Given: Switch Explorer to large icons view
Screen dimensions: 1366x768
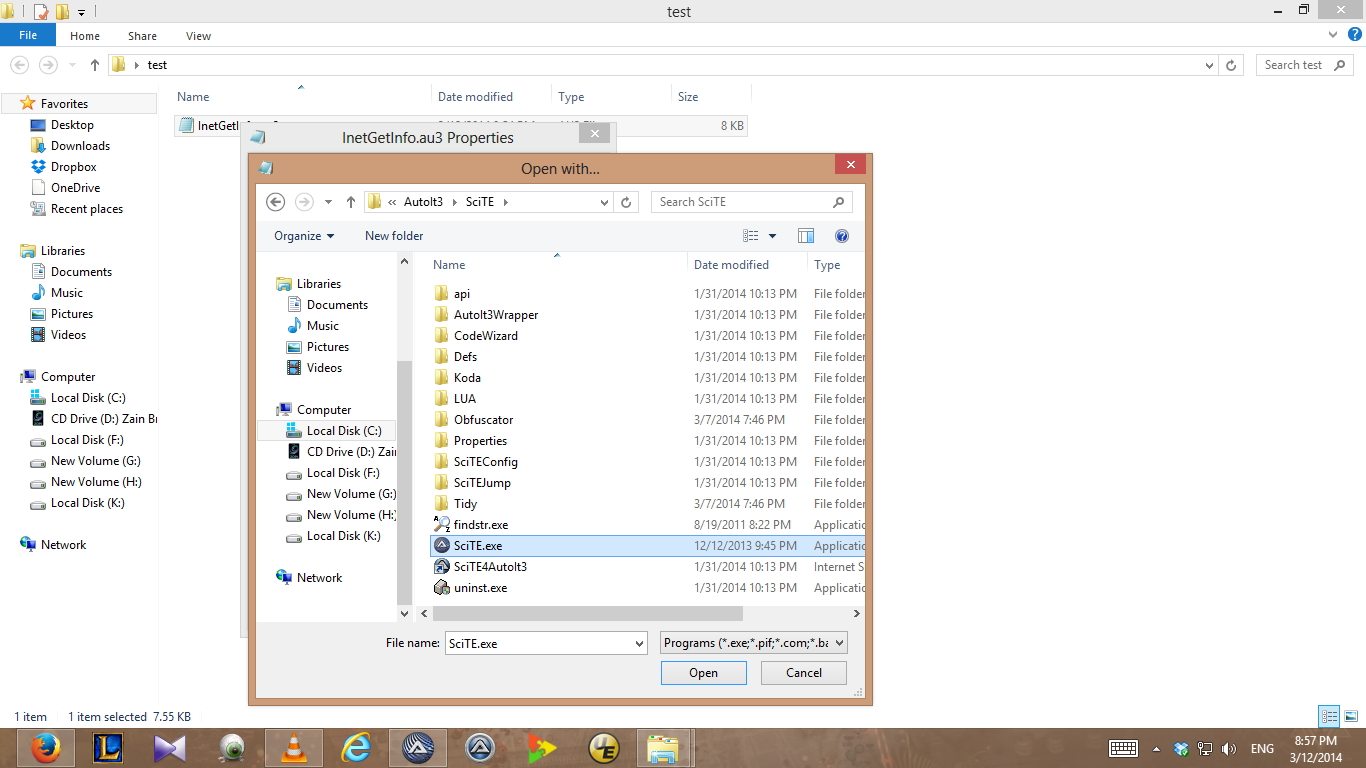Looking at the screenshot, I should (x=1349, y=717).
